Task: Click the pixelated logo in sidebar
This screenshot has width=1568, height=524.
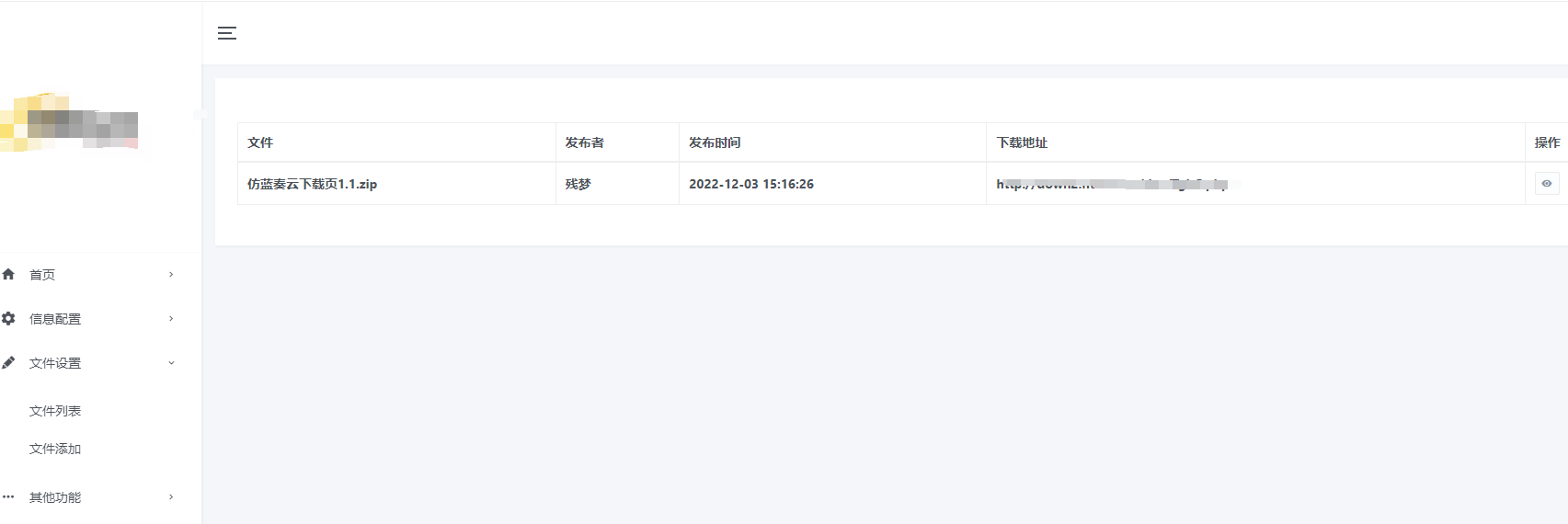Action: [72, 124]
